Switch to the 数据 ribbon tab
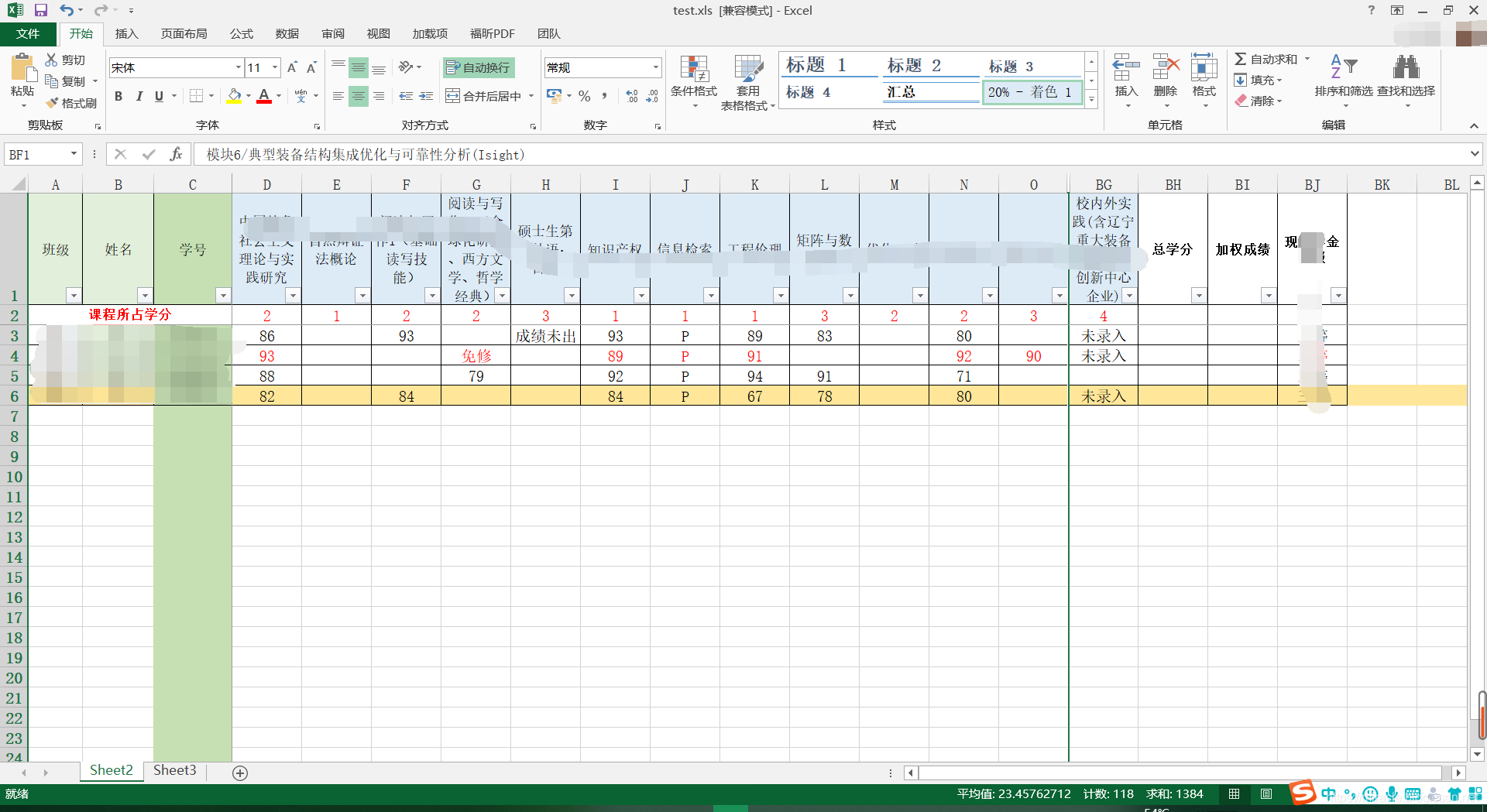The width and height of the screenshot is (1487, 812). click(x=287, y=34)
